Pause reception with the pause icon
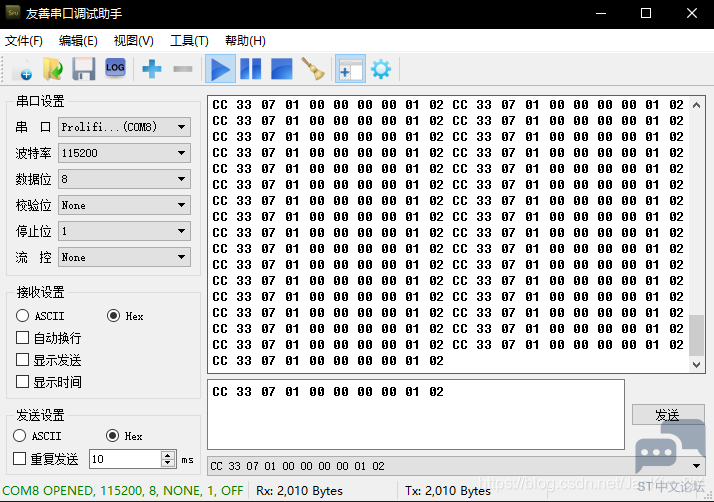Screen dimensions: 714x502 click(250, 69)
